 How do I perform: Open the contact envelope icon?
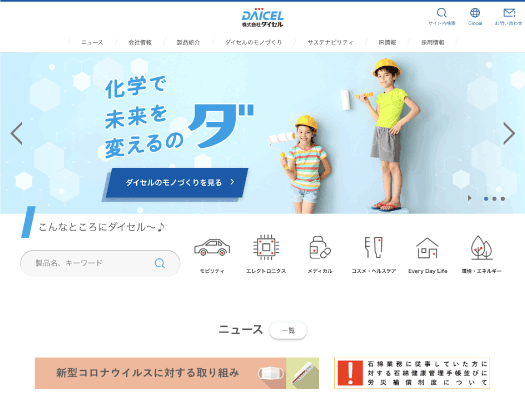509,13
